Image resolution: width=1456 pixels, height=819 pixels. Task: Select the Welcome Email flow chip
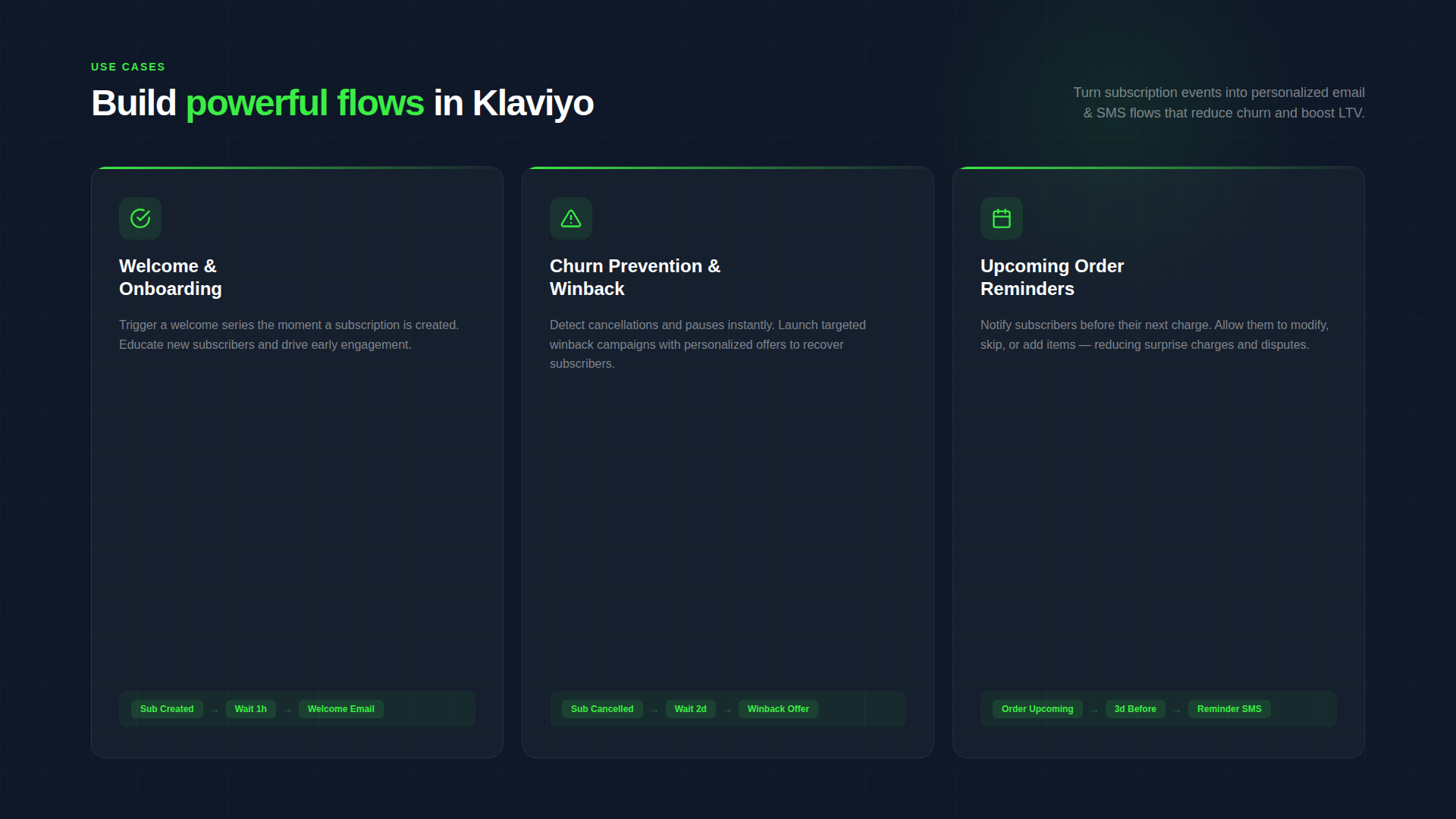(341, 709)
